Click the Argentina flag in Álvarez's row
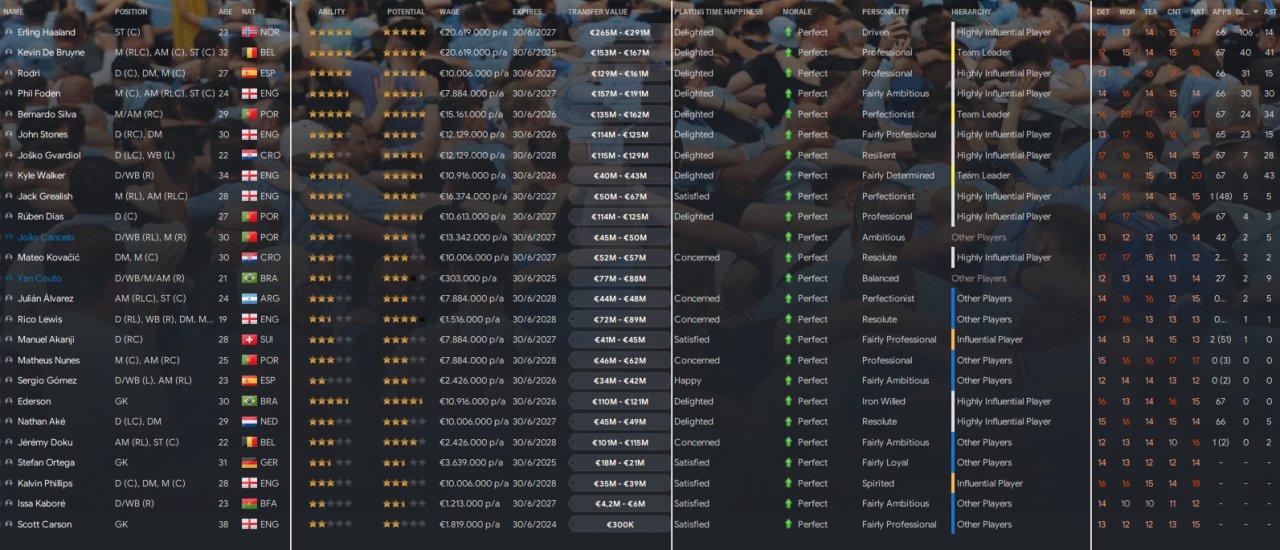This screenshot has height=550, width=1280. [x=249, y=298]
